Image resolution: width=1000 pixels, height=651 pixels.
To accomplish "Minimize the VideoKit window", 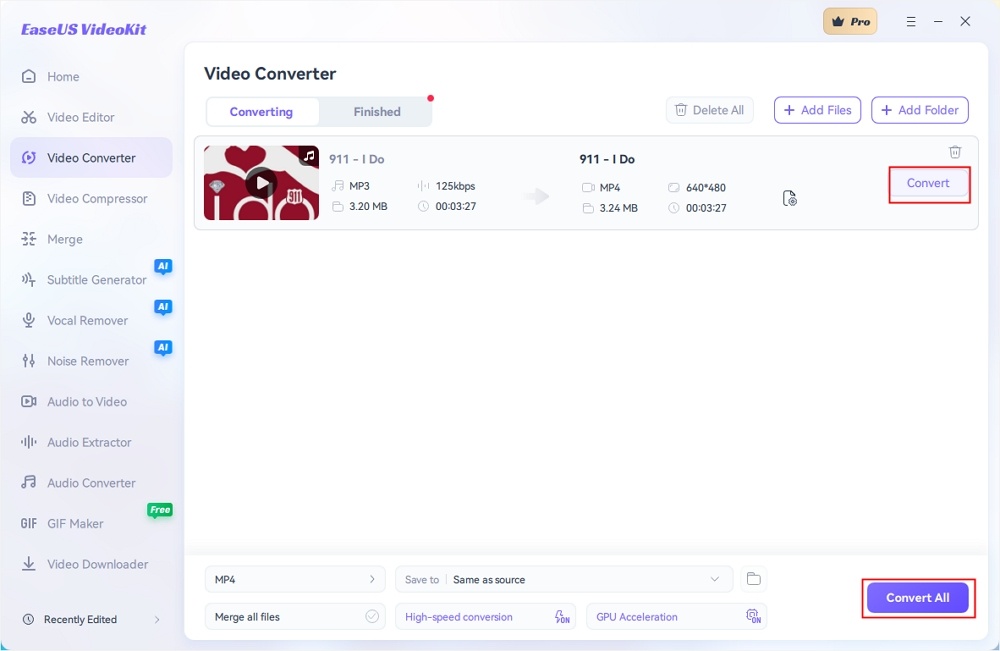I will pyautogui.click(x=938, y=22).
